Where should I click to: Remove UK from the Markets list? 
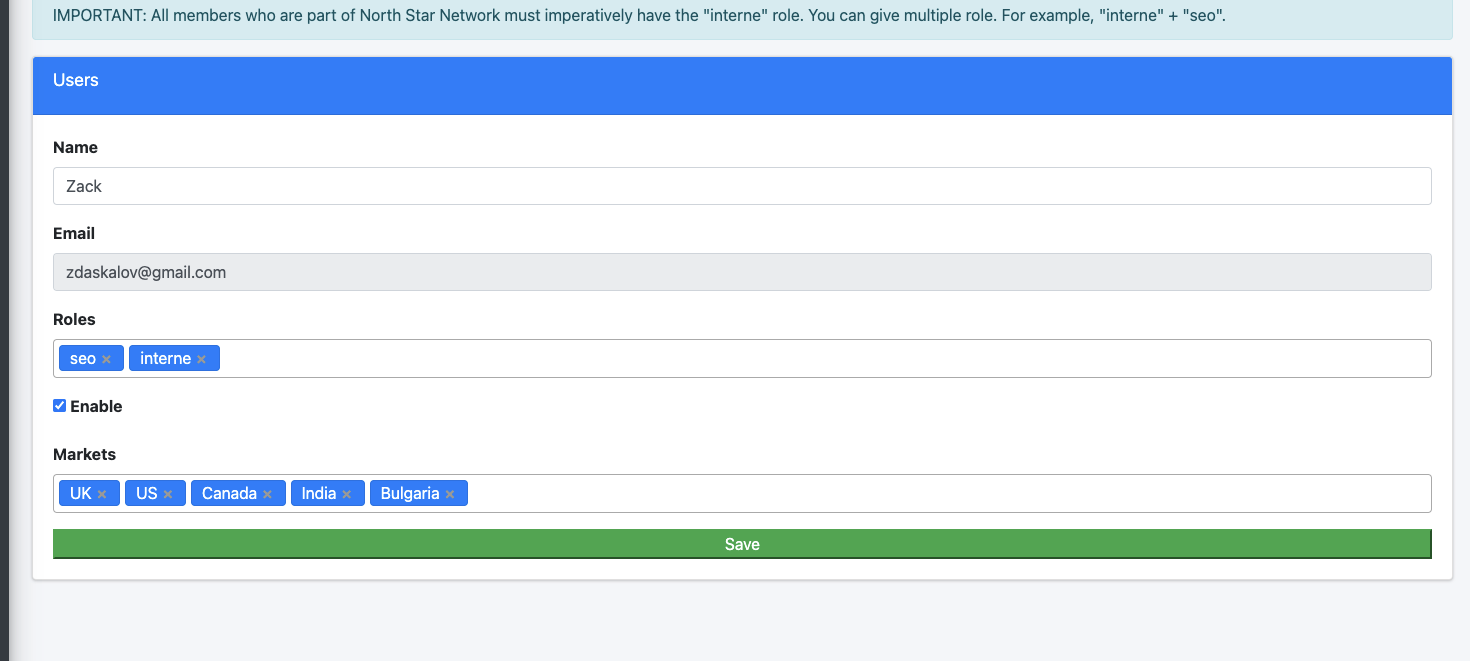(102, 494)
